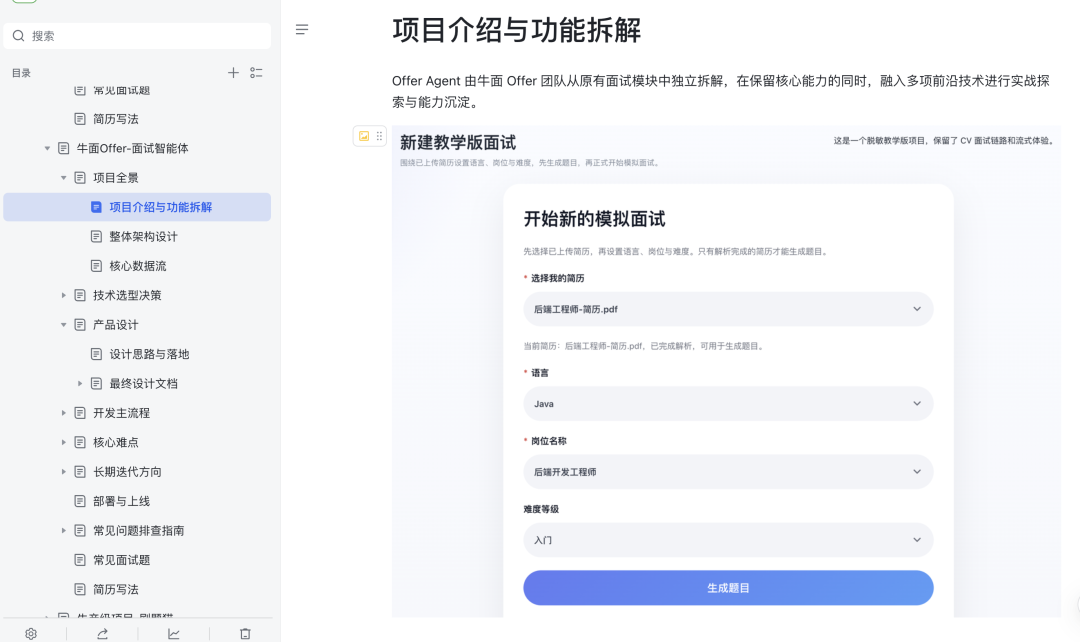The image size is (1080, 642).
Task: Open settings gear at sidebar bottom
Action: pos(31,634)
